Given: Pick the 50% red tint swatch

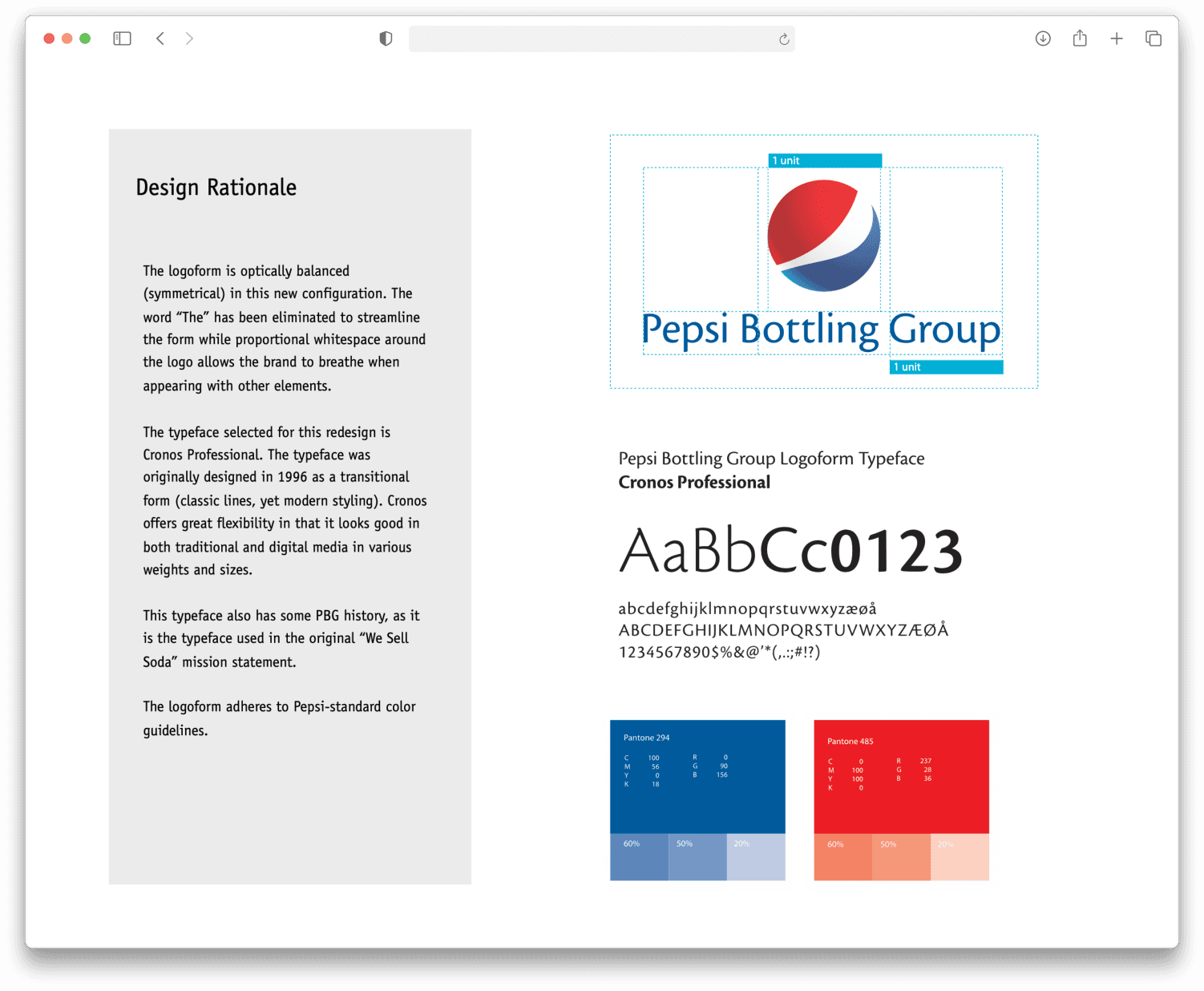Looking at the screenshot, I should [x=901, y=857].
